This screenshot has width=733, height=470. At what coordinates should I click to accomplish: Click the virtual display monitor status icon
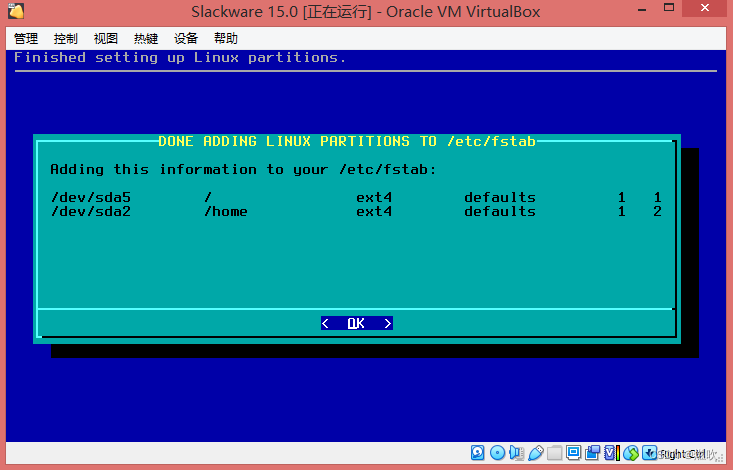(574, 452)
